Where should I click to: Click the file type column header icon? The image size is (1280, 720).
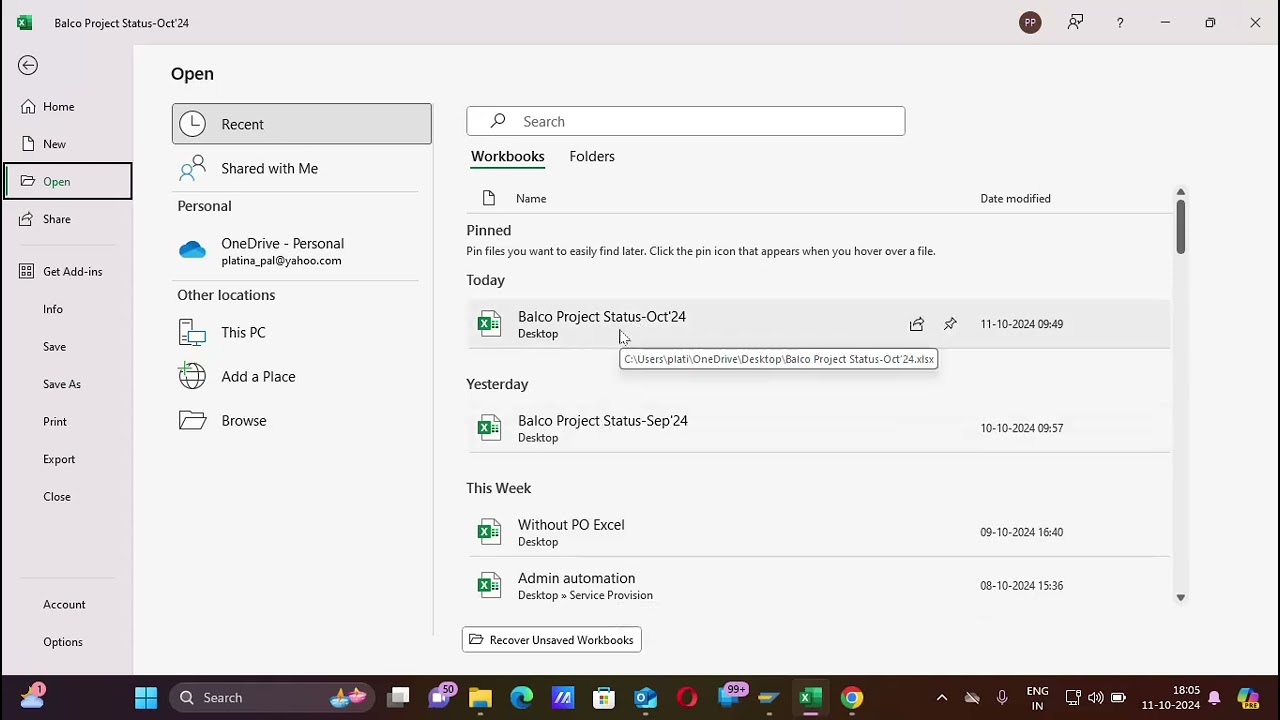(x=489, y=198)
